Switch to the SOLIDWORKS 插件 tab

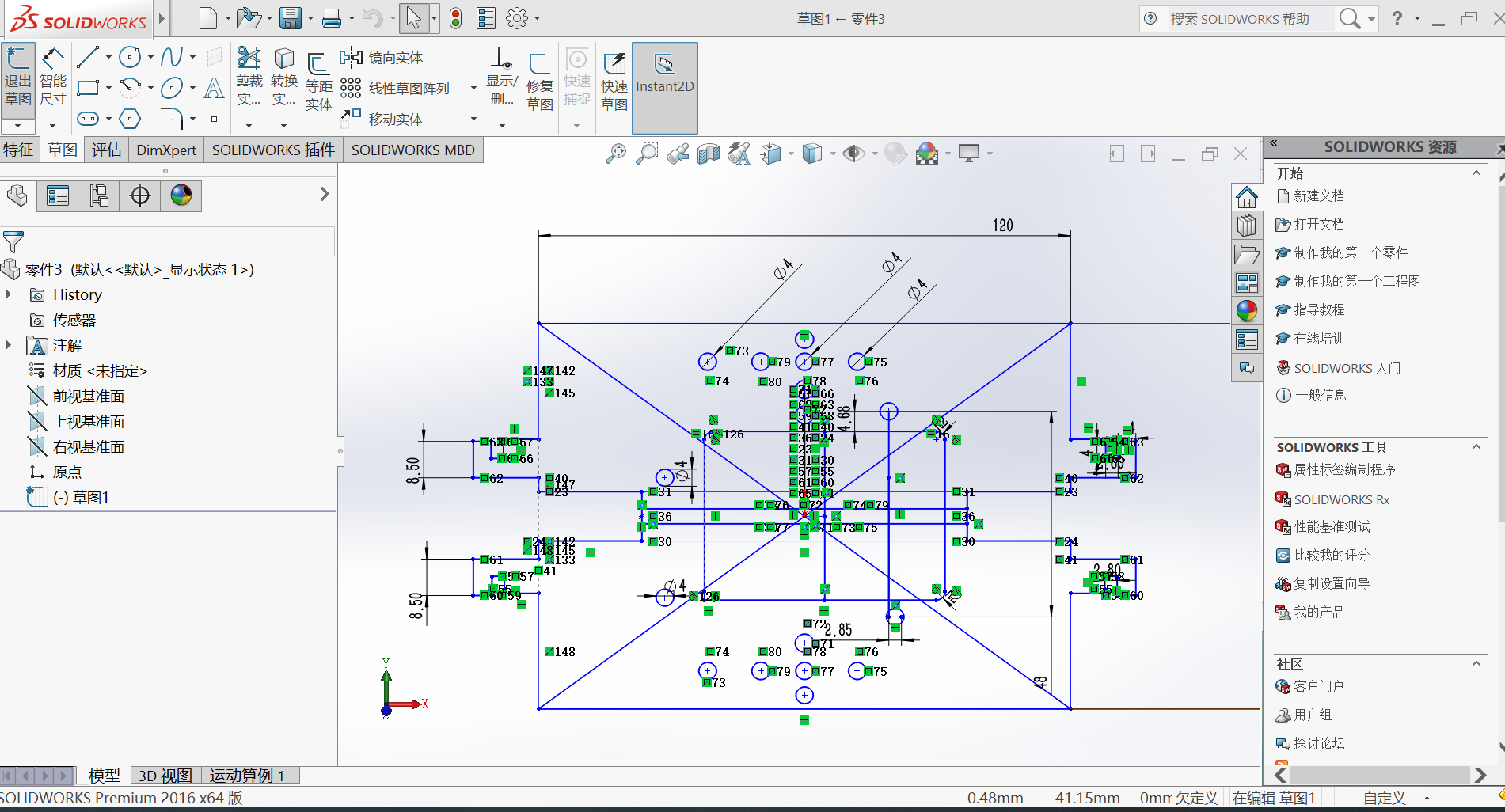point(273,150)
